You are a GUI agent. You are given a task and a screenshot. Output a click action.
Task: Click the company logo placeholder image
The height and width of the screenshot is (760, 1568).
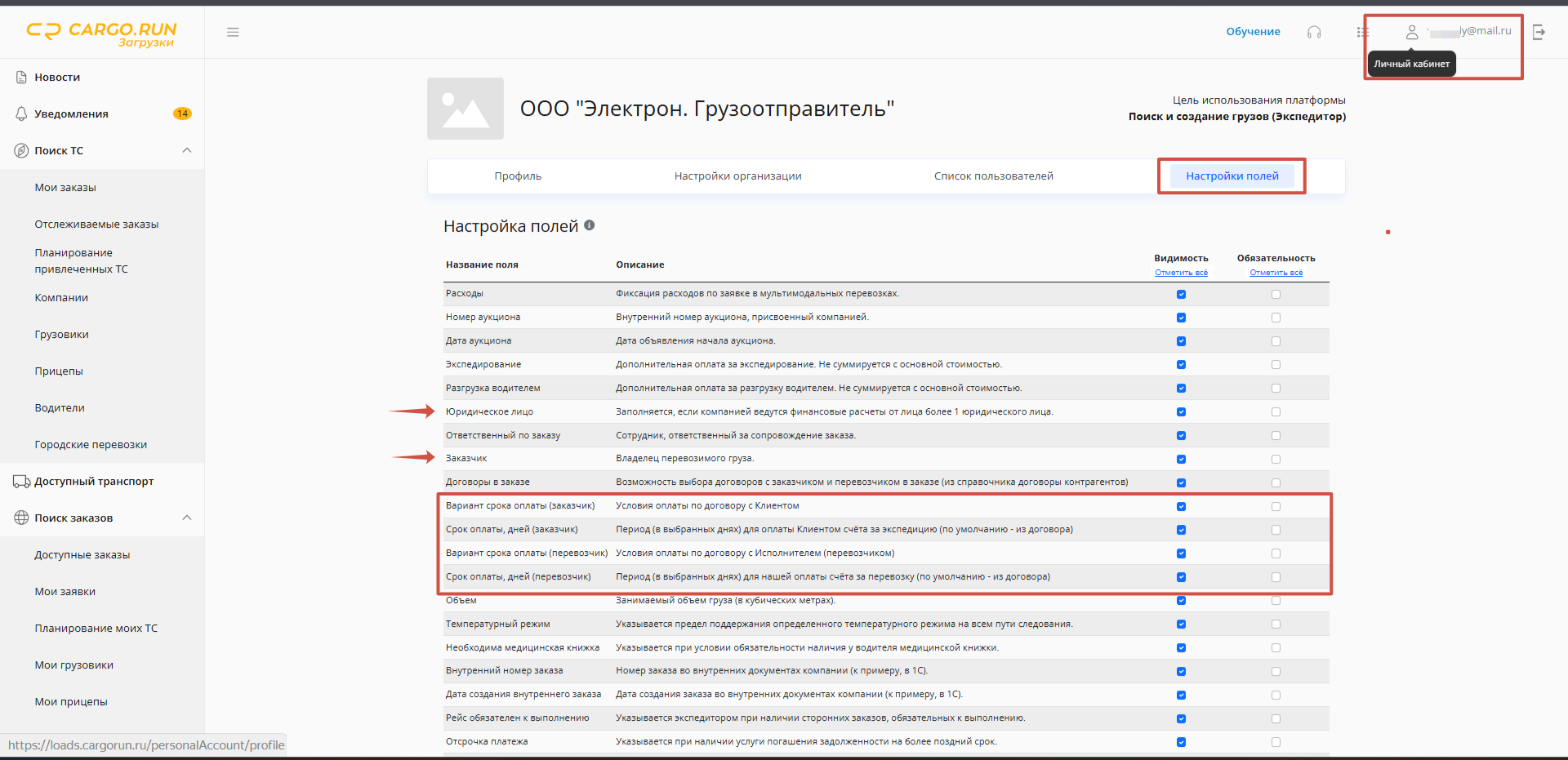tap(465, 109)
